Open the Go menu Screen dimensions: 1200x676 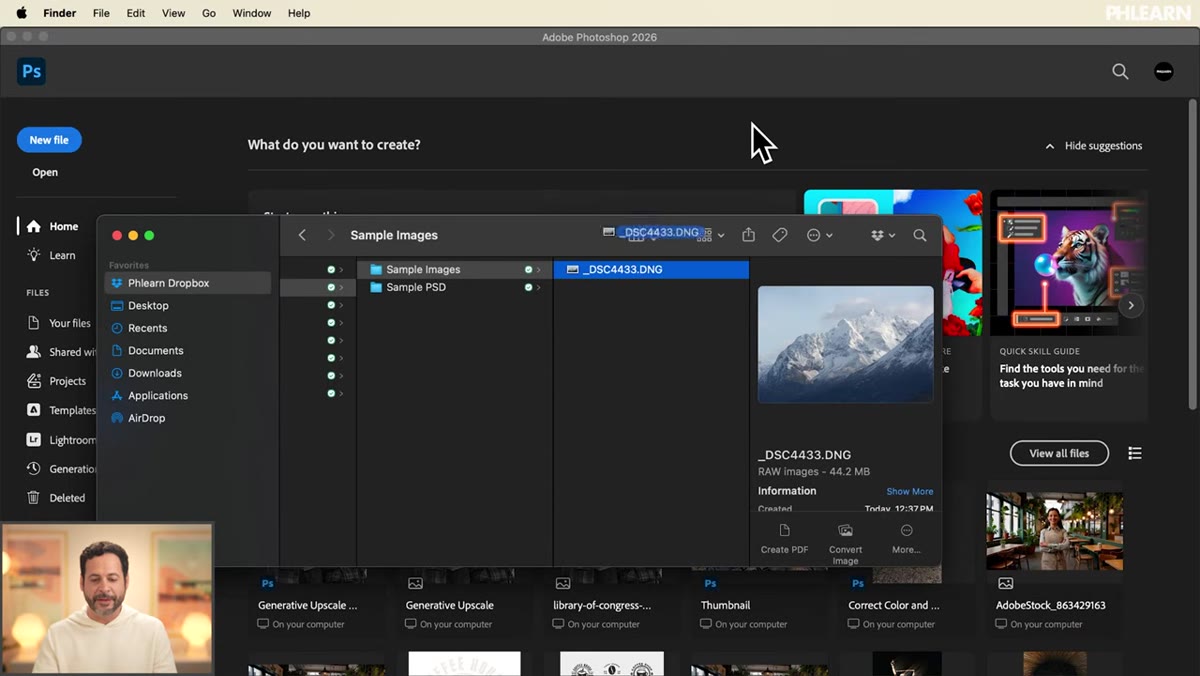pyautogui.click(x=209, y=13)
